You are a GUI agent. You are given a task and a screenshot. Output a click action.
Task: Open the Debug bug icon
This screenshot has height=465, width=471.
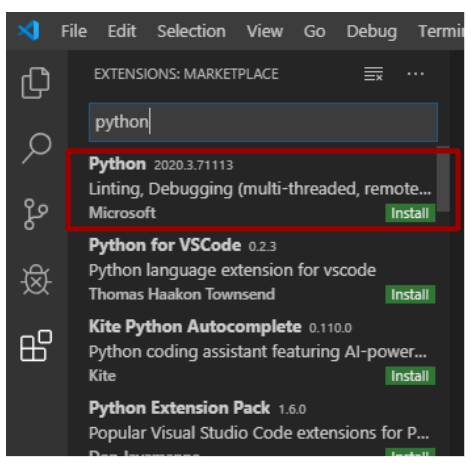[36, 280]
